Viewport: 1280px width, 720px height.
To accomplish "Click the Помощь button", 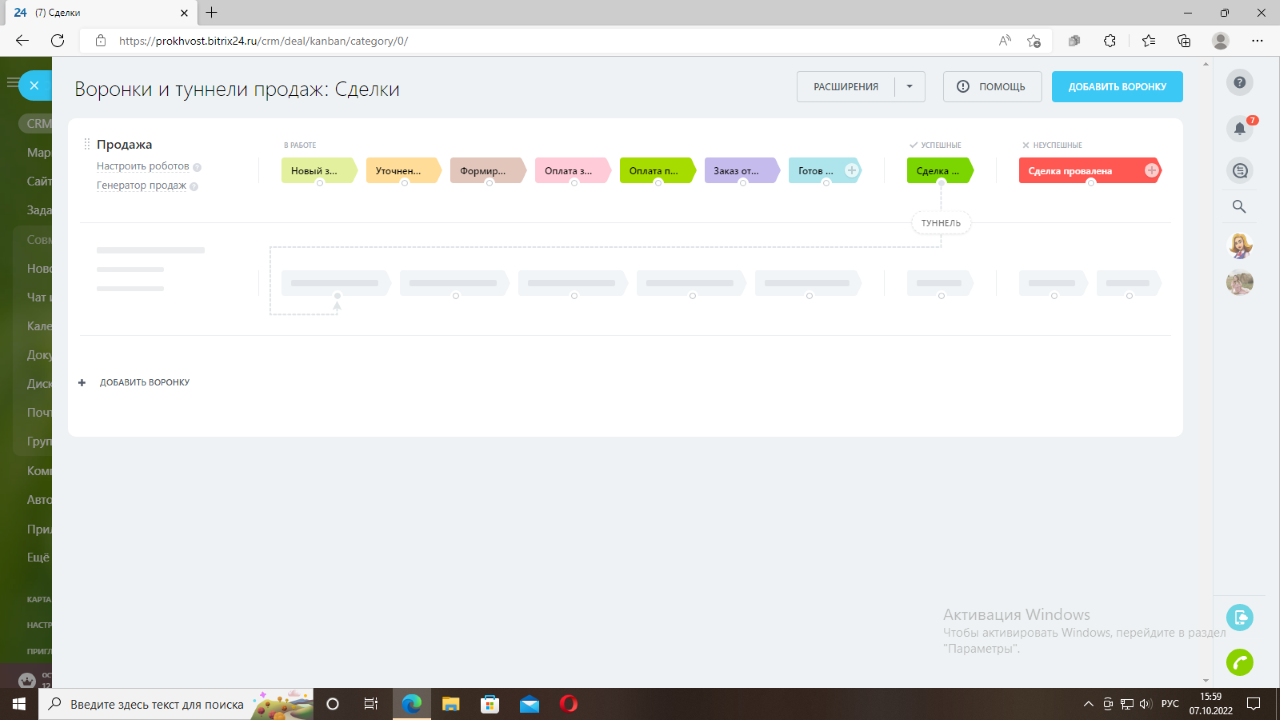I will pos(992,87).
